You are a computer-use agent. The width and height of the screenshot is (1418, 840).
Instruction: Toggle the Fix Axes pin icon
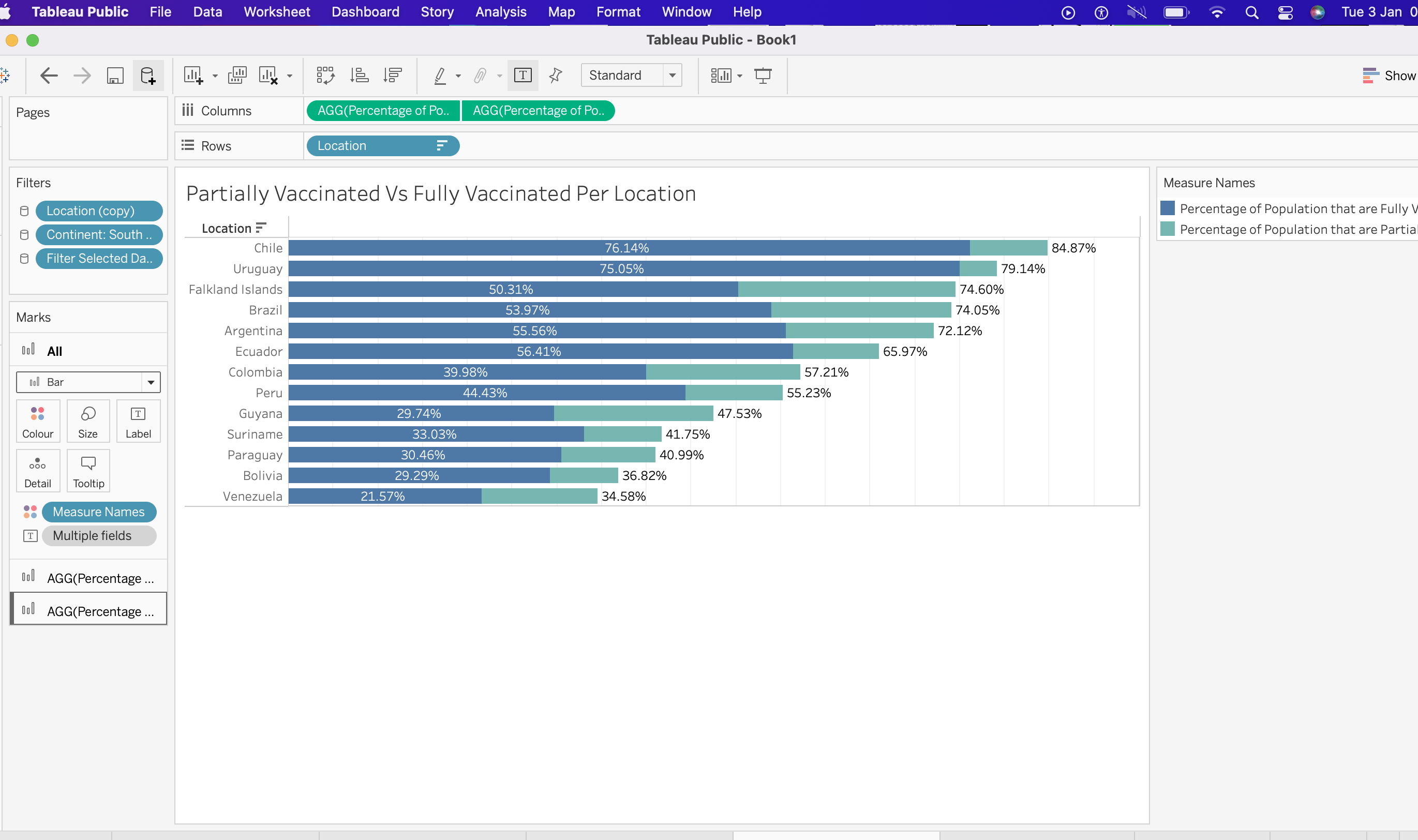pyautogui.click(x=555, y=74)
